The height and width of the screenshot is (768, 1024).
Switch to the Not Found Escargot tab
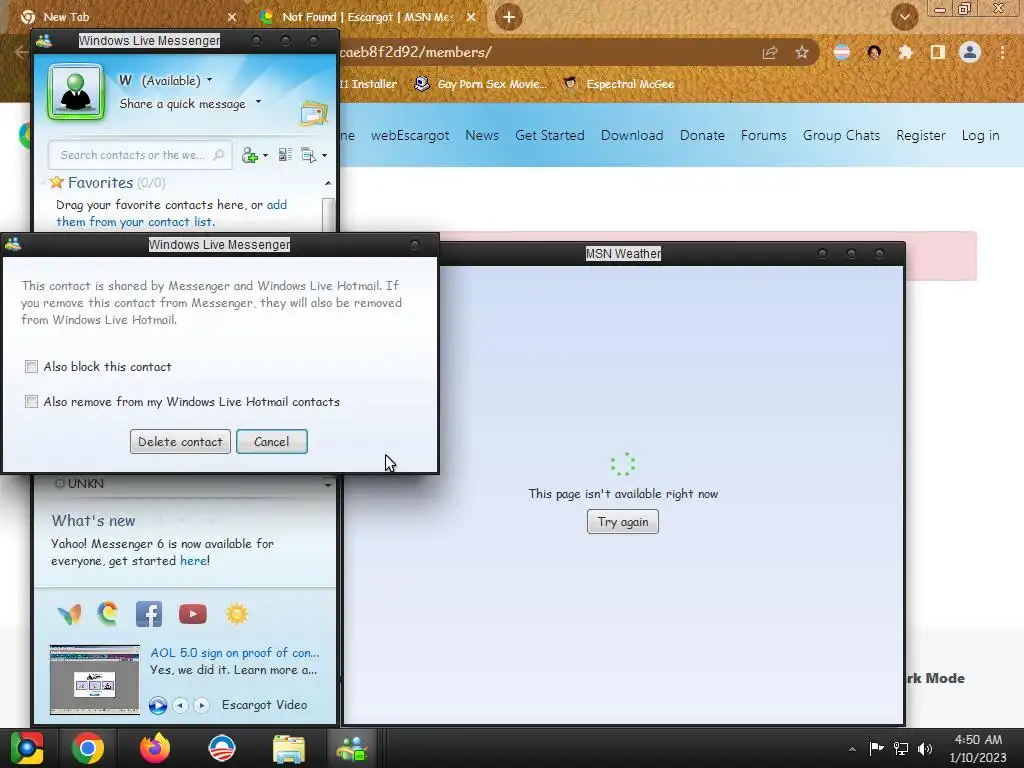pyautogui.click(x=367, y=17)
